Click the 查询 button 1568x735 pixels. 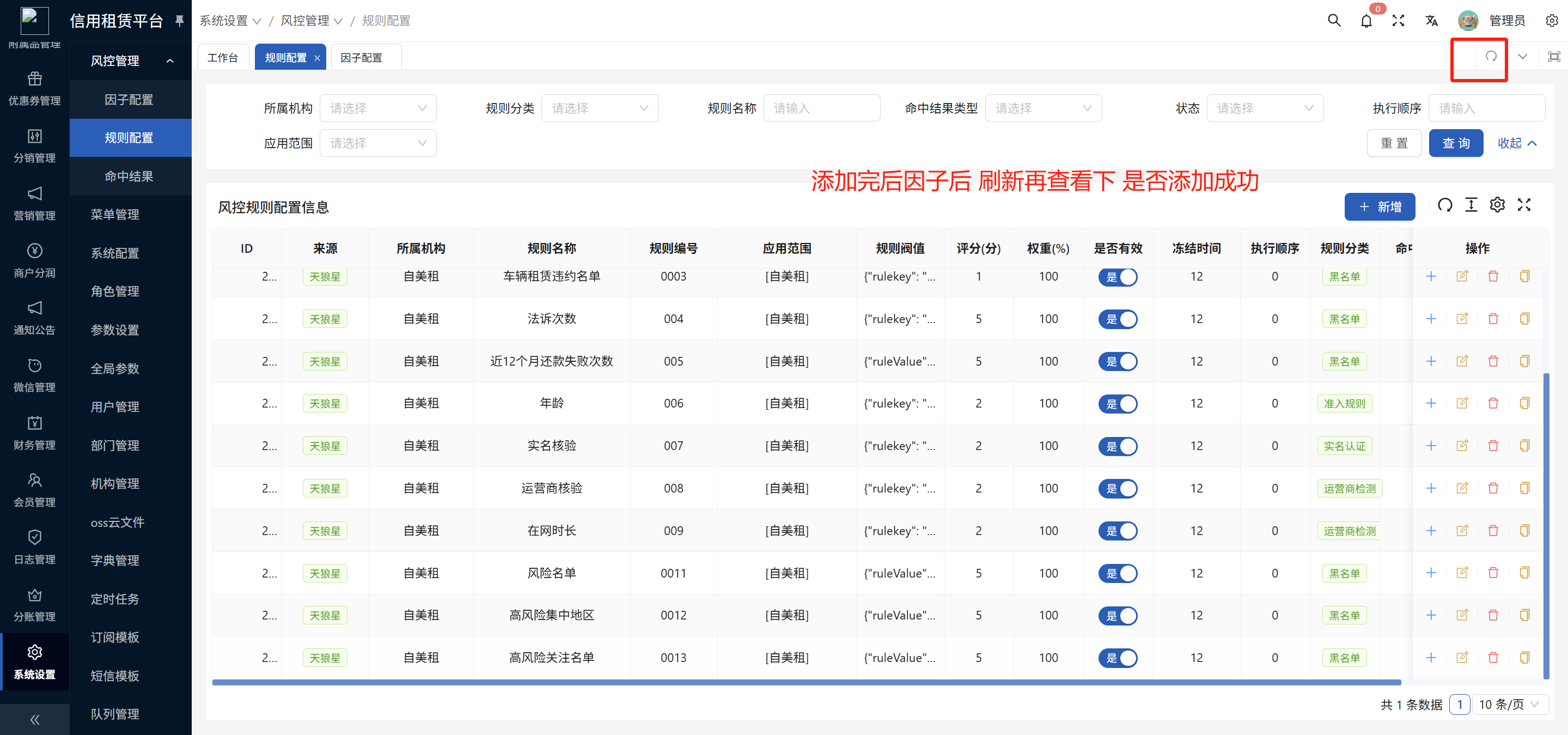coord(1456,143)
